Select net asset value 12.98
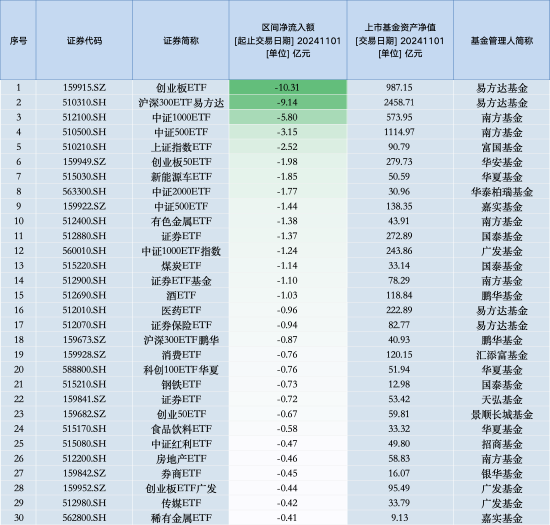Viewport: 550px width, 525px height. (x=400, y=384)
